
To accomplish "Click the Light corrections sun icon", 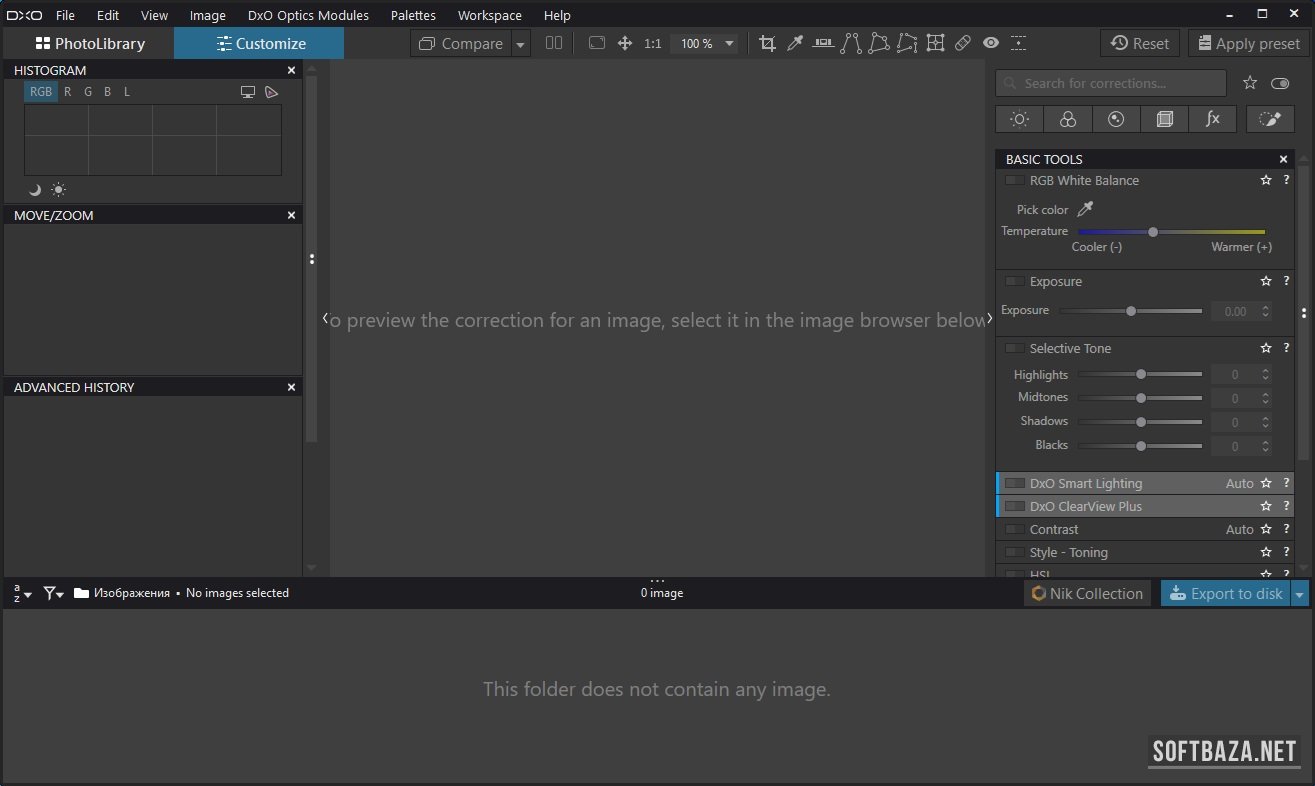I will (x=1019, y=119).
